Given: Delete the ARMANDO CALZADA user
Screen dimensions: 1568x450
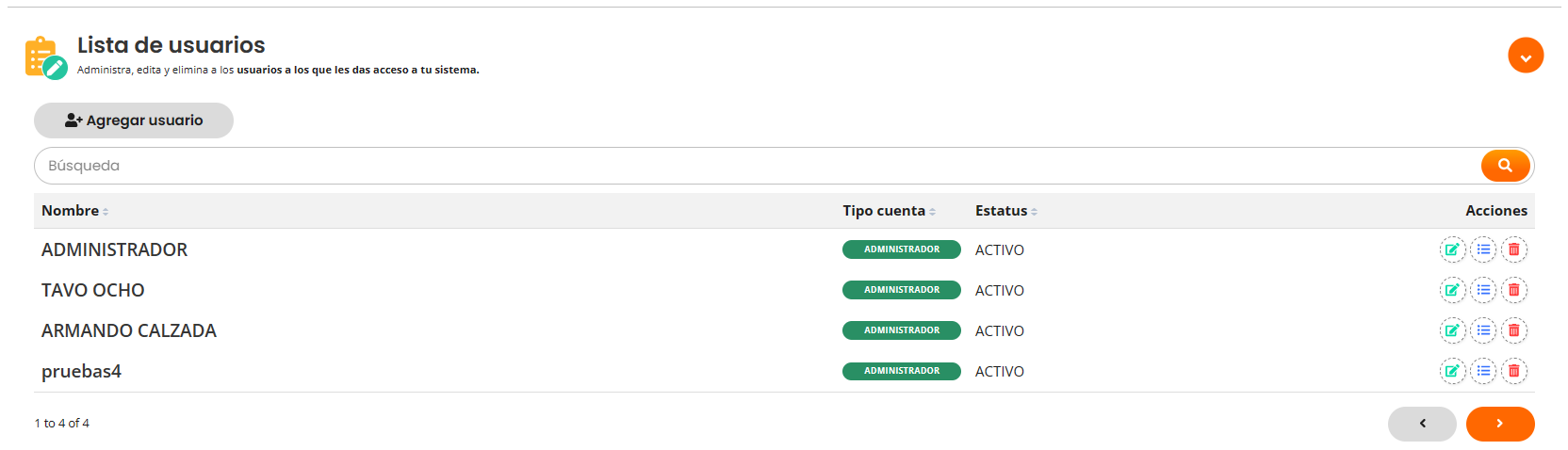Looking at the screenshot, I should tap(1514, 330).
